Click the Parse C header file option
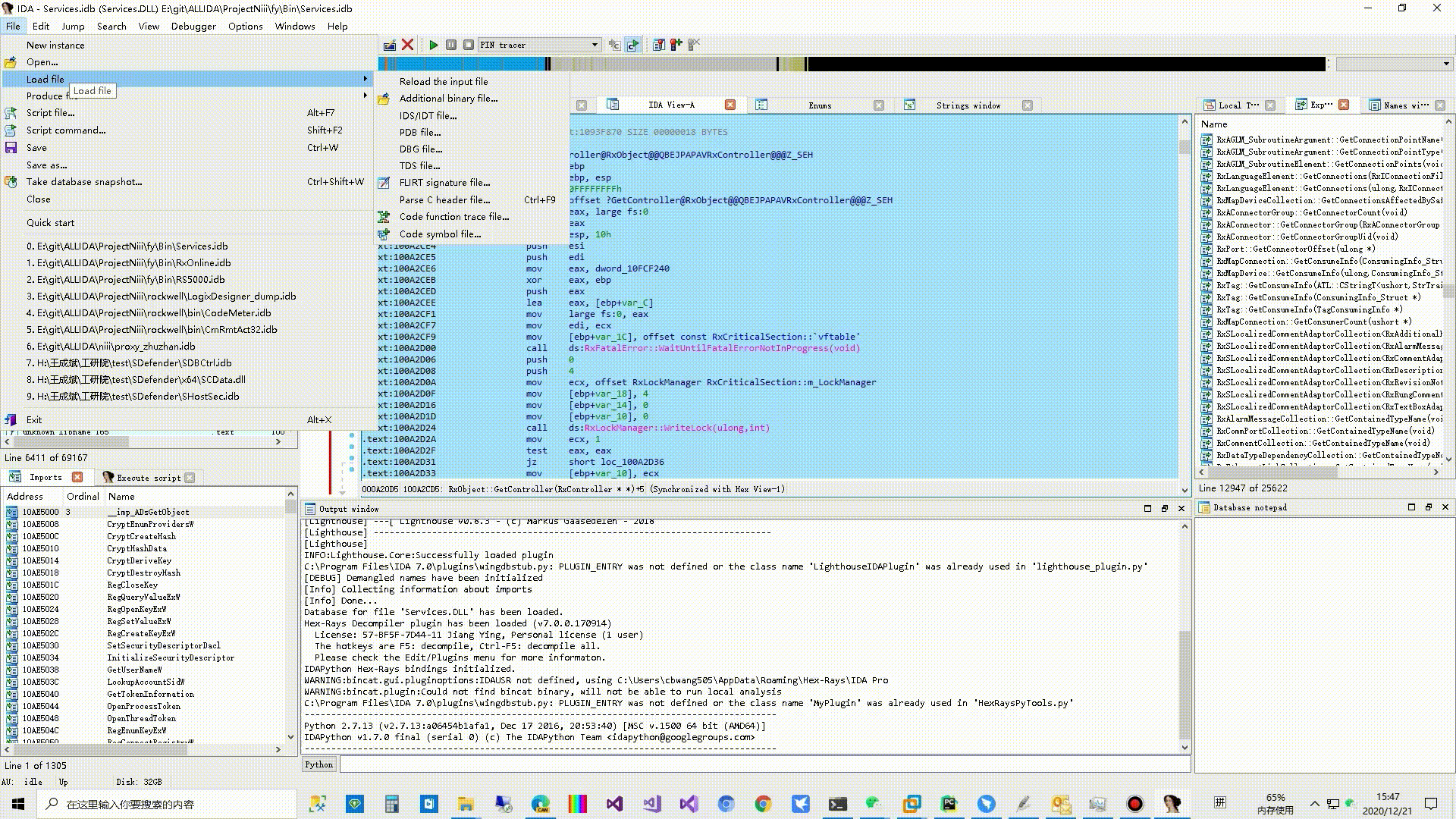This screenshot has height=819, width=1456. pyautogui.click(x=444, y=200)
